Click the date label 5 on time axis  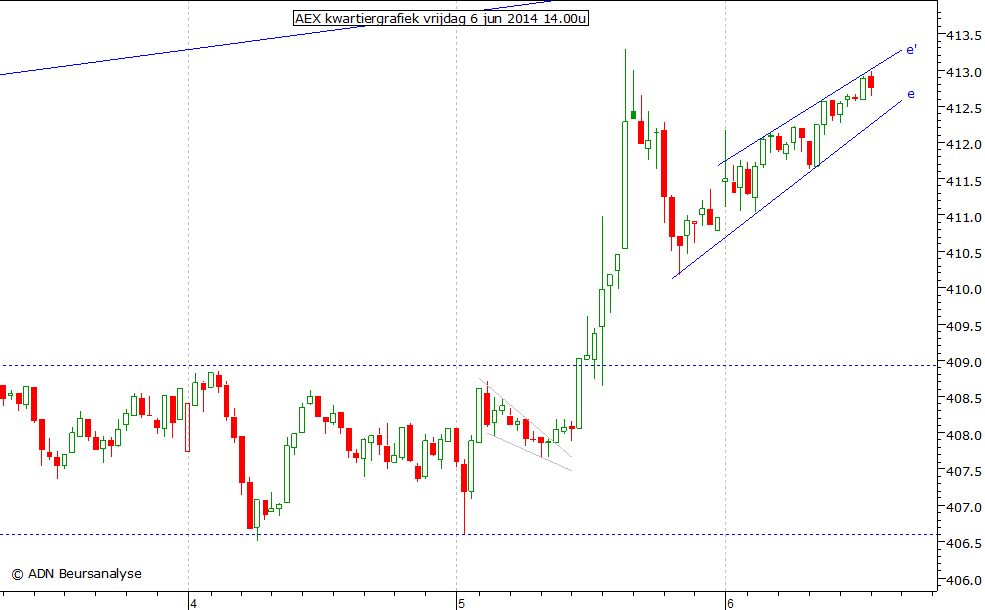[461, 604]
